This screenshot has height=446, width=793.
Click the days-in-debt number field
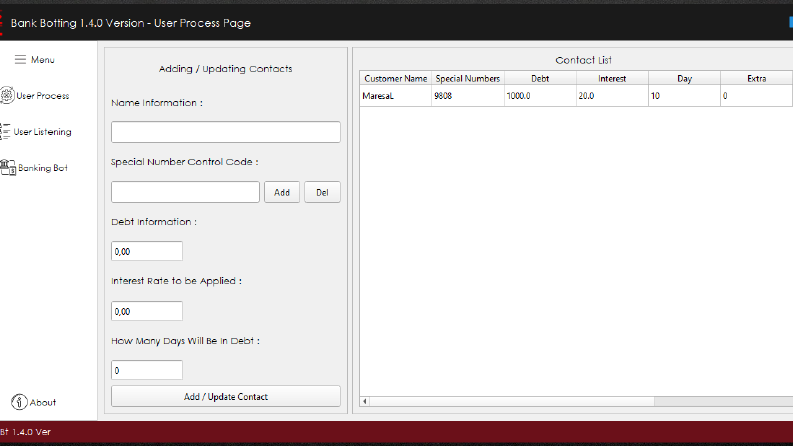pos(147,370)
